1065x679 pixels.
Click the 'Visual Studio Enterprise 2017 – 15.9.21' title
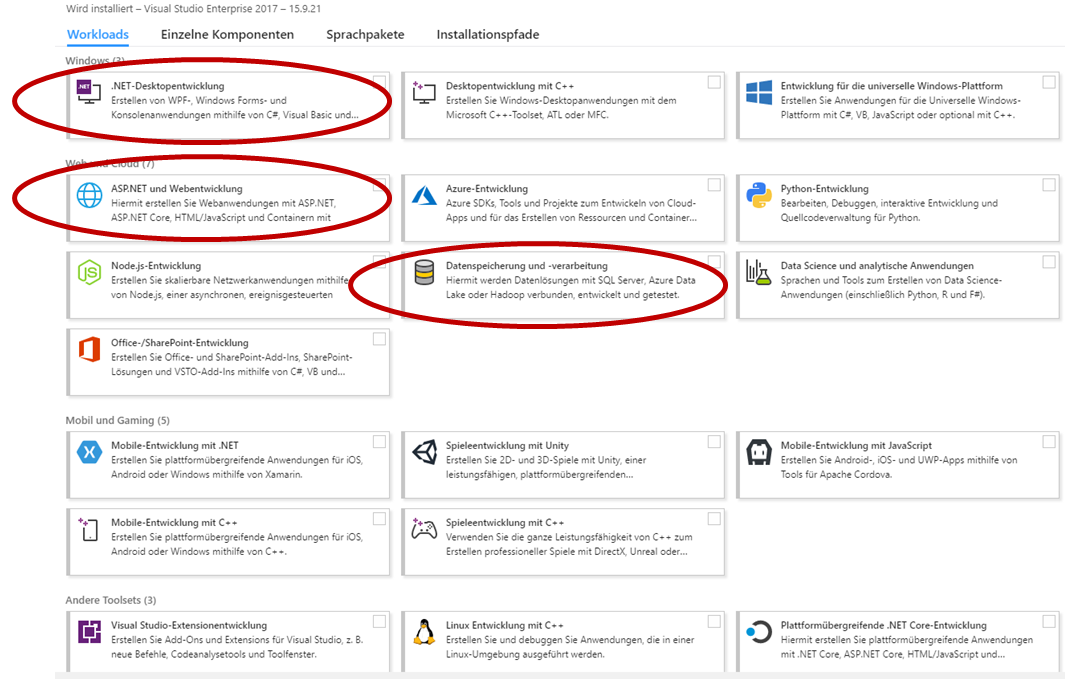point(232,9)
